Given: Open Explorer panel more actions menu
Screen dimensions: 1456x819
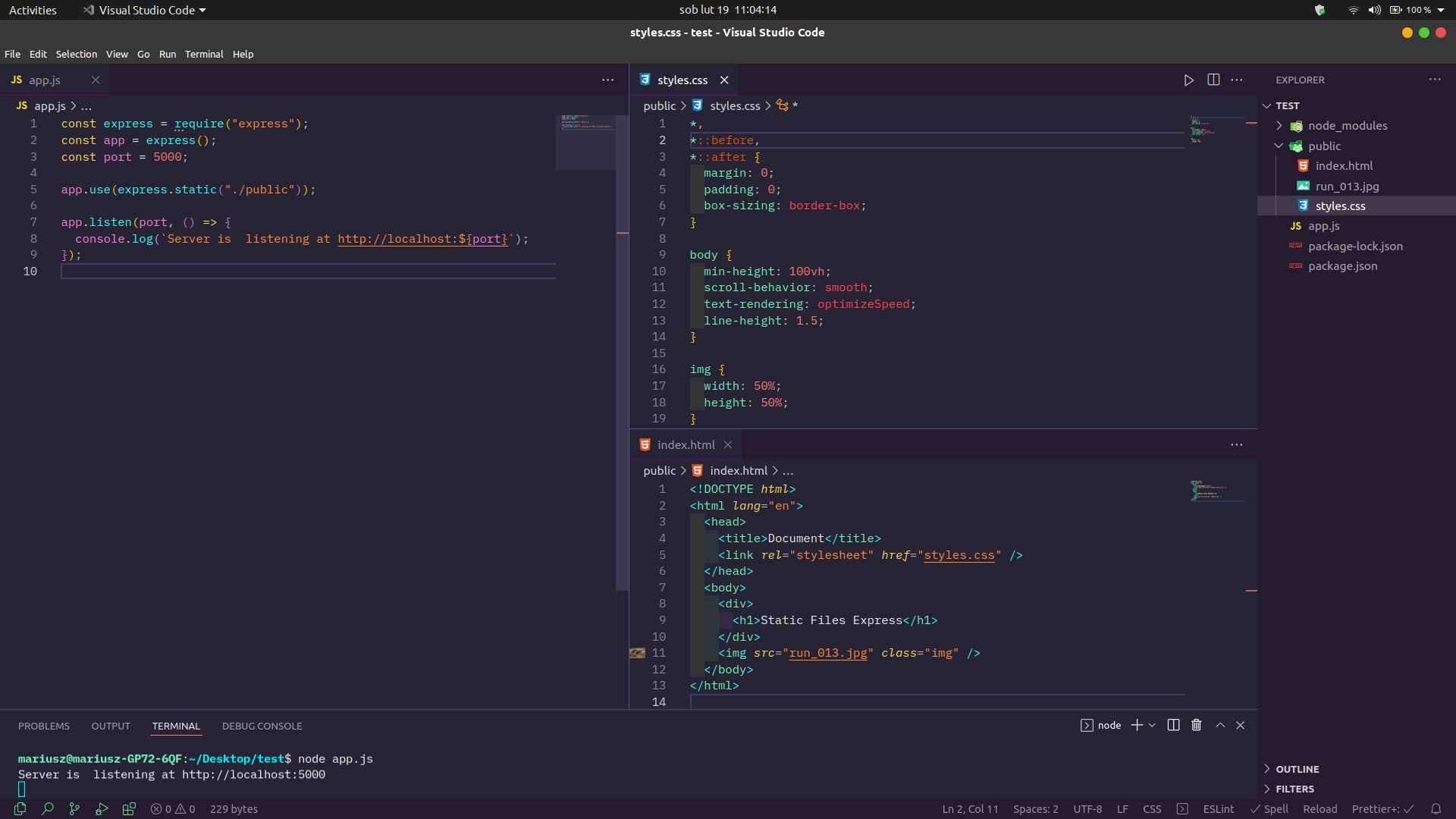Looking at the screenshot, I should pyautogui.click(x=1435, y=80).
